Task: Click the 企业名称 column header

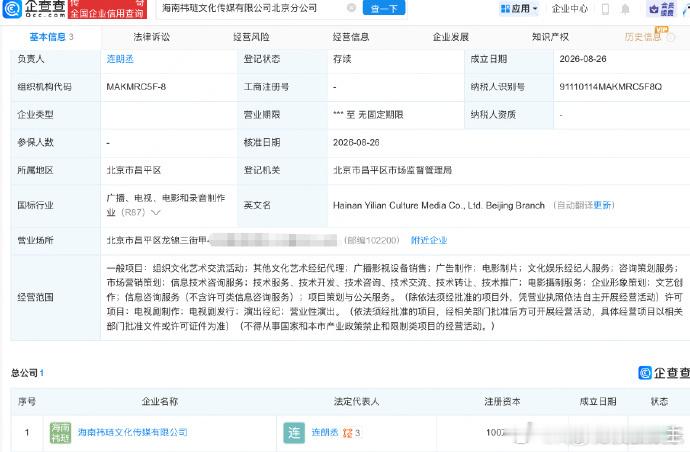Action: pos(160,401)
